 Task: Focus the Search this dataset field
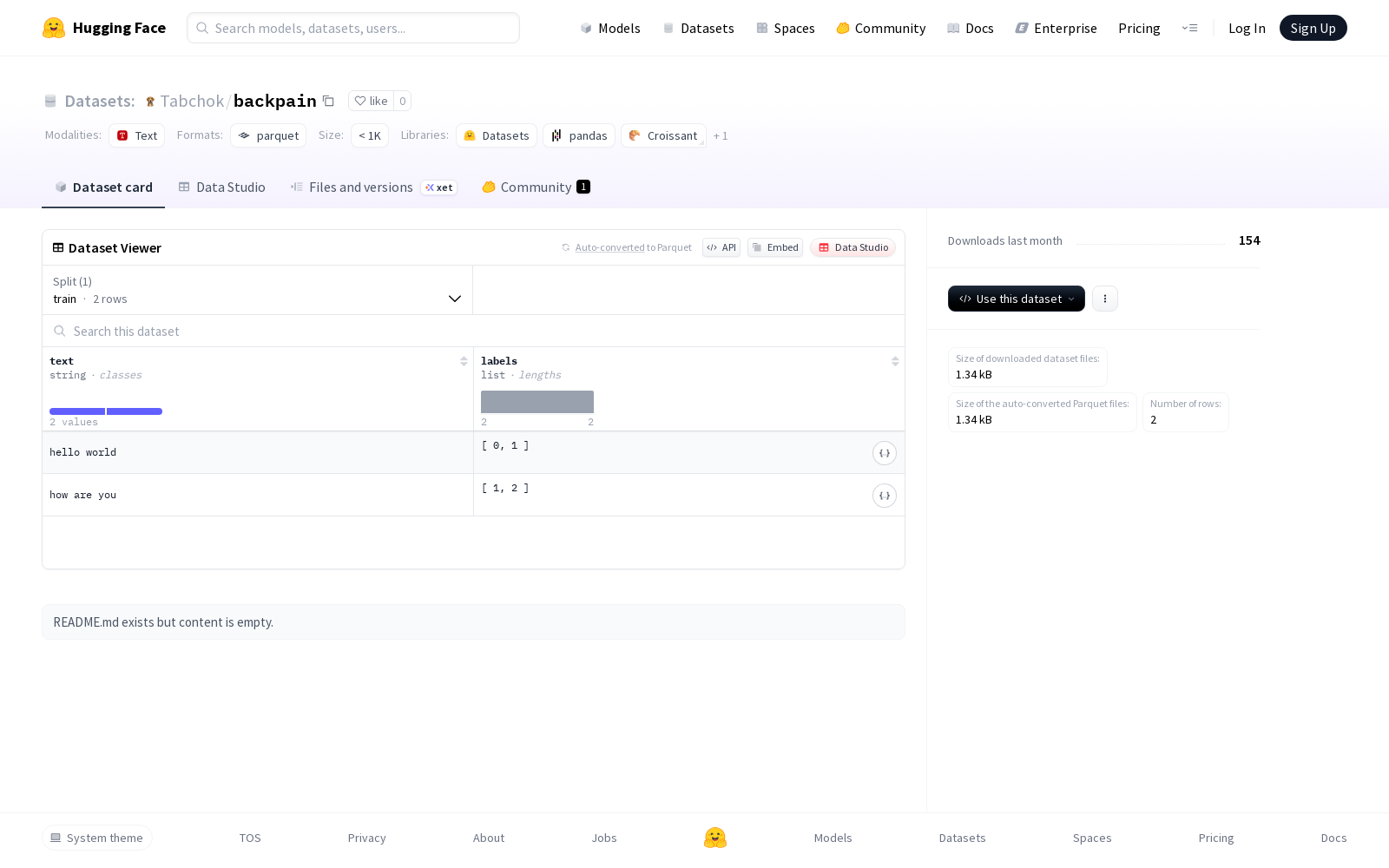[473, 331]
